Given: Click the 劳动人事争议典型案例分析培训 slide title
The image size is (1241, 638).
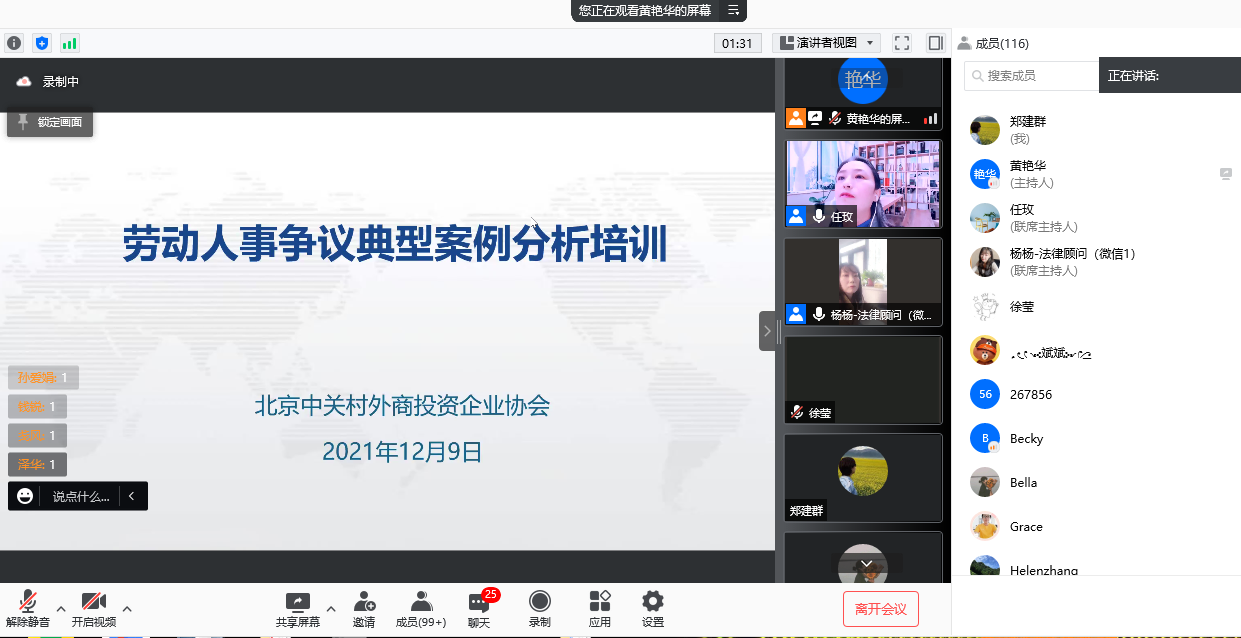Looking at the screenshot, I should pos(395,244).
